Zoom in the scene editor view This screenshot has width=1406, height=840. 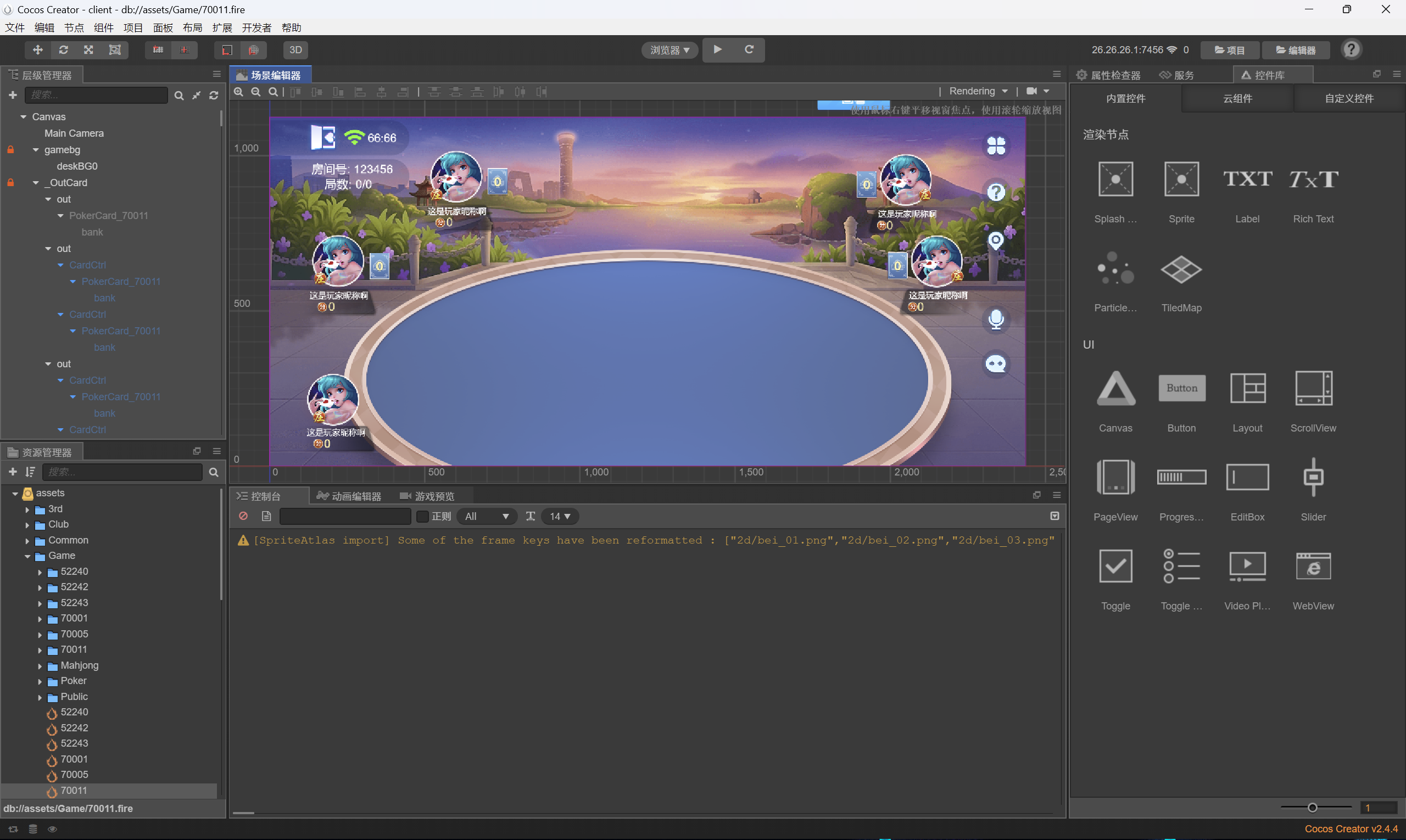239,92
